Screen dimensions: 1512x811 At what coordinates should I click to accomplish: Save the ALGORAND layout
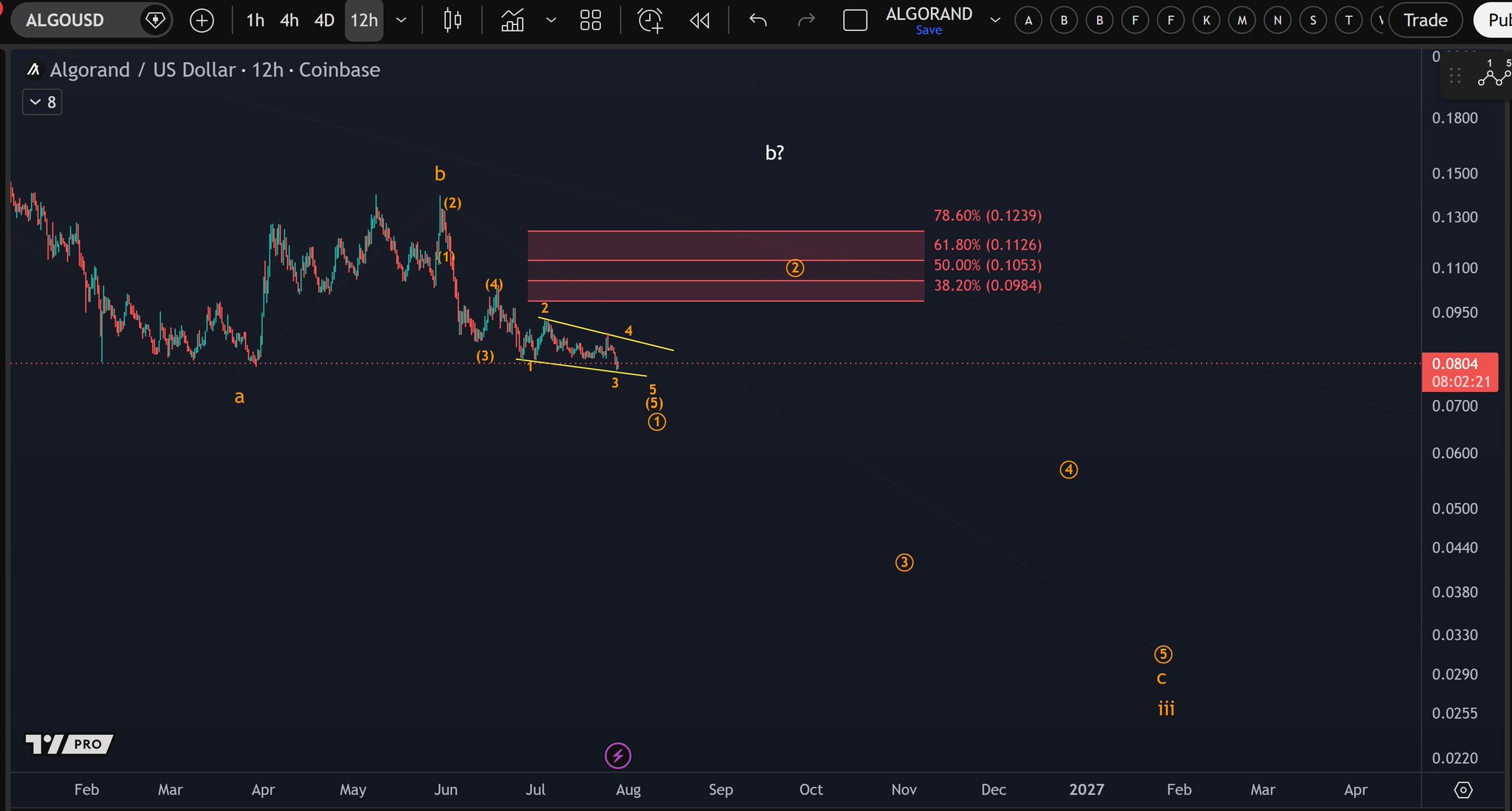click(x=929, y=30)
